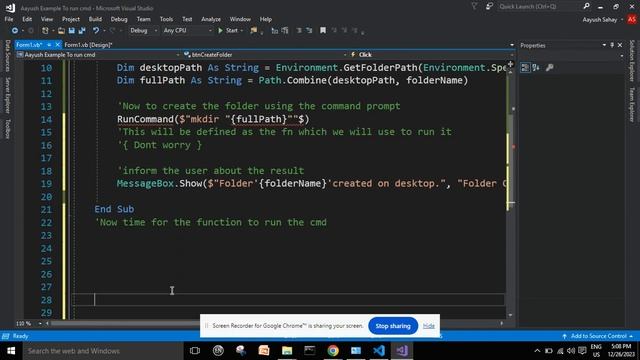The width and height of the screenshot is (640, 360).
Task: Toggle auto-hide pin on Properties panel
Action: [x=612, y=45]
